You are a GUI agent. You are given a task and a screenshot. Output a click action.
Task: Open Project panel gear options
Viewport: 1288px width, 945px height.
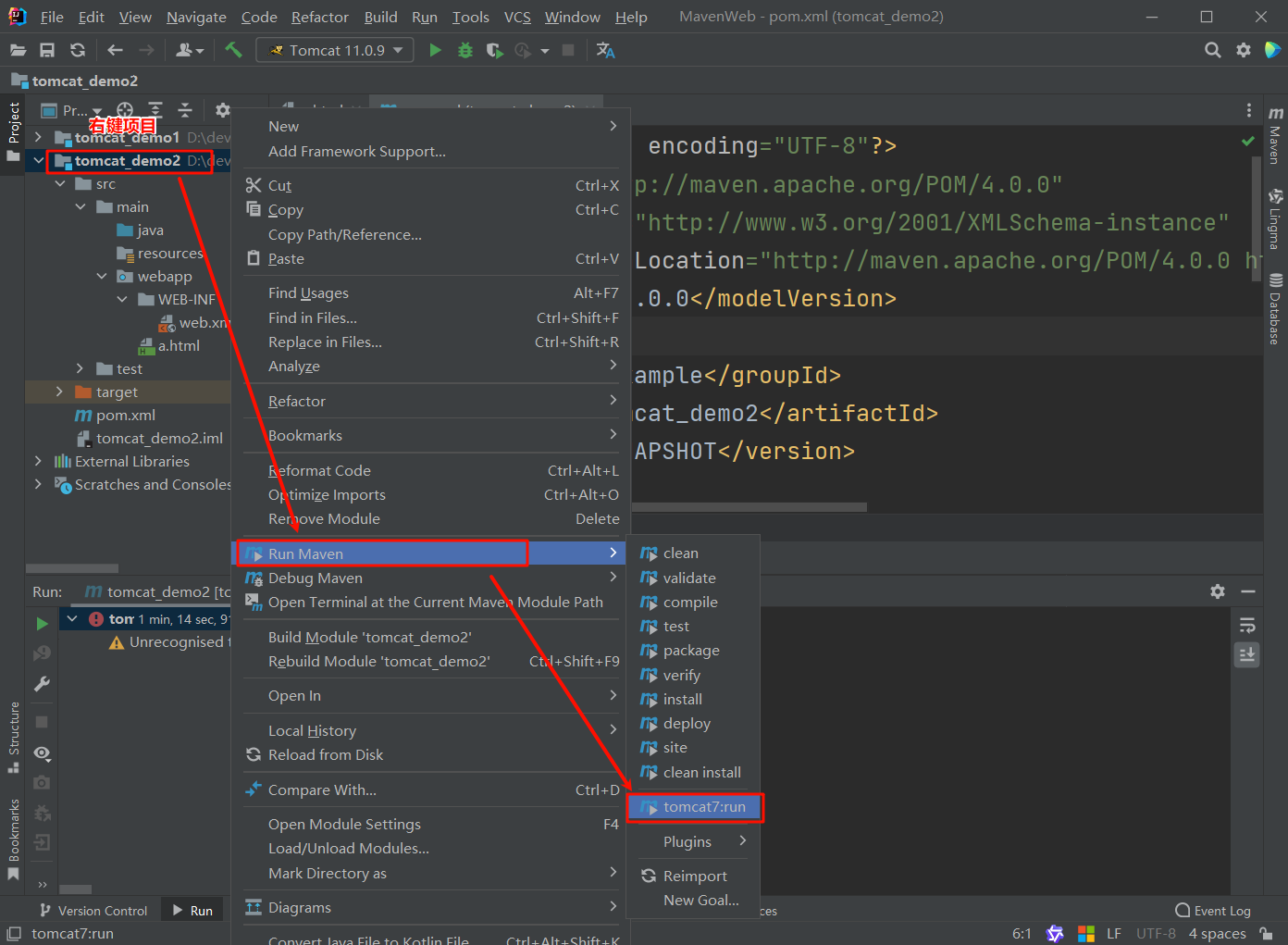222,110
